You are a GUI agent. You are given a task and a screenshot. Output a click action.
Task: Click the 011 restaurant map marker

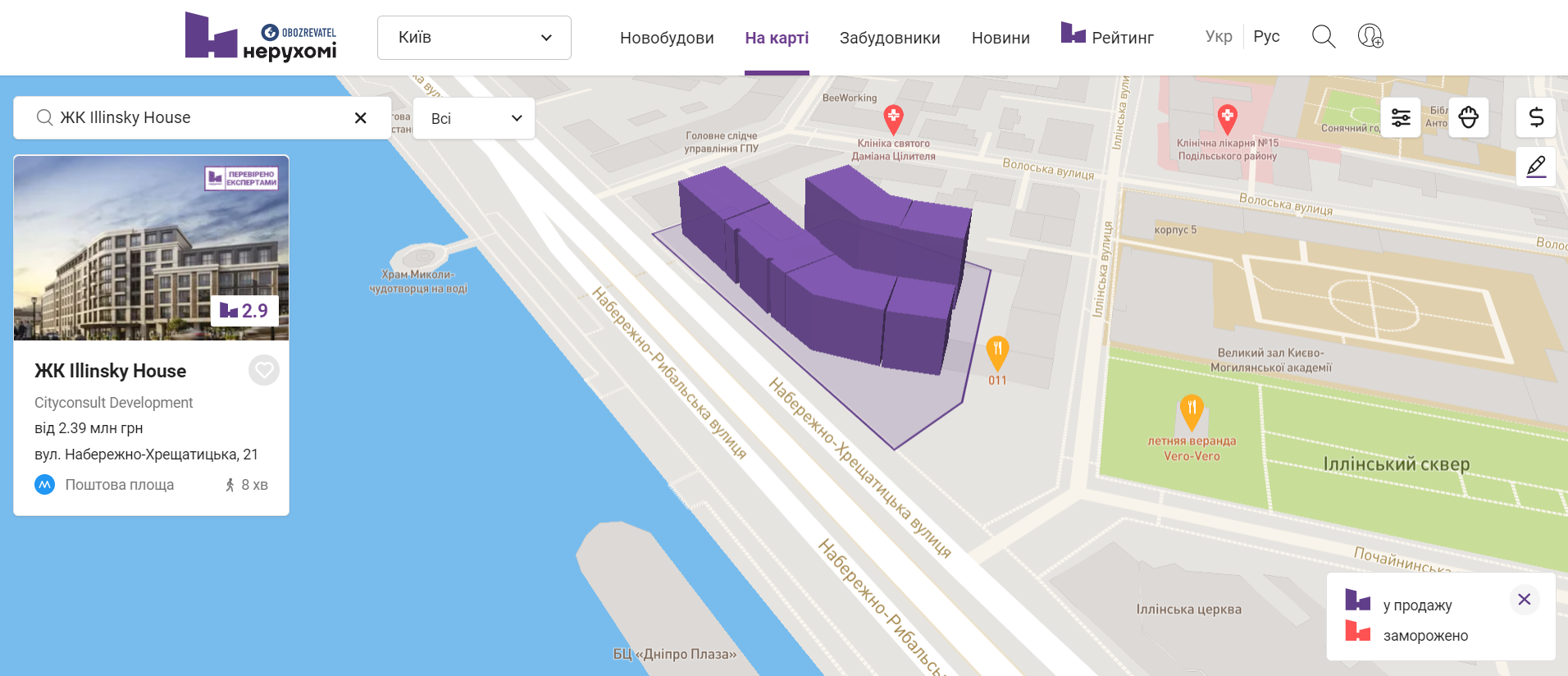[996, 351]
